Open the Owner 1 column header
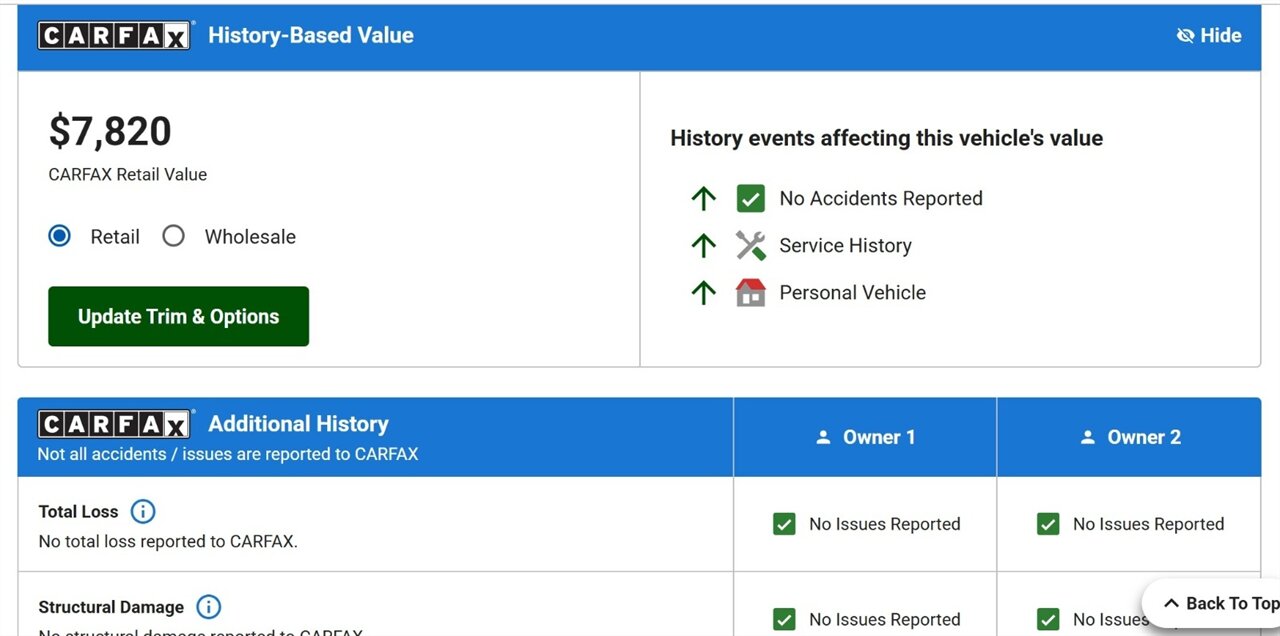Screen dimensions: 1280x636 (x=865, y=437)
